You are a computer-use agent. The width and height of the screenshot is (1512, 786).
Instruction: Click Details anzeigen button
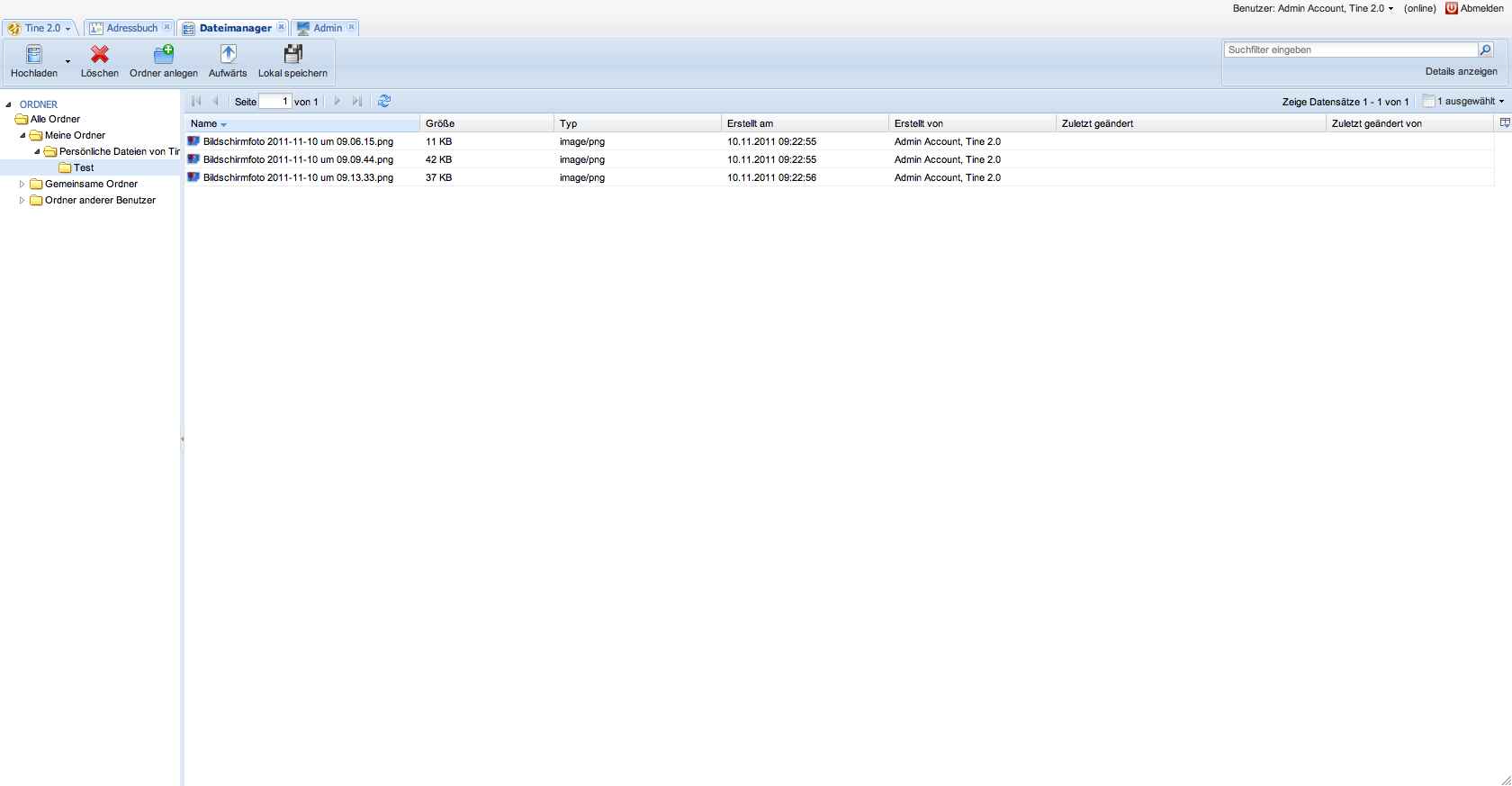click(1461, 72)
